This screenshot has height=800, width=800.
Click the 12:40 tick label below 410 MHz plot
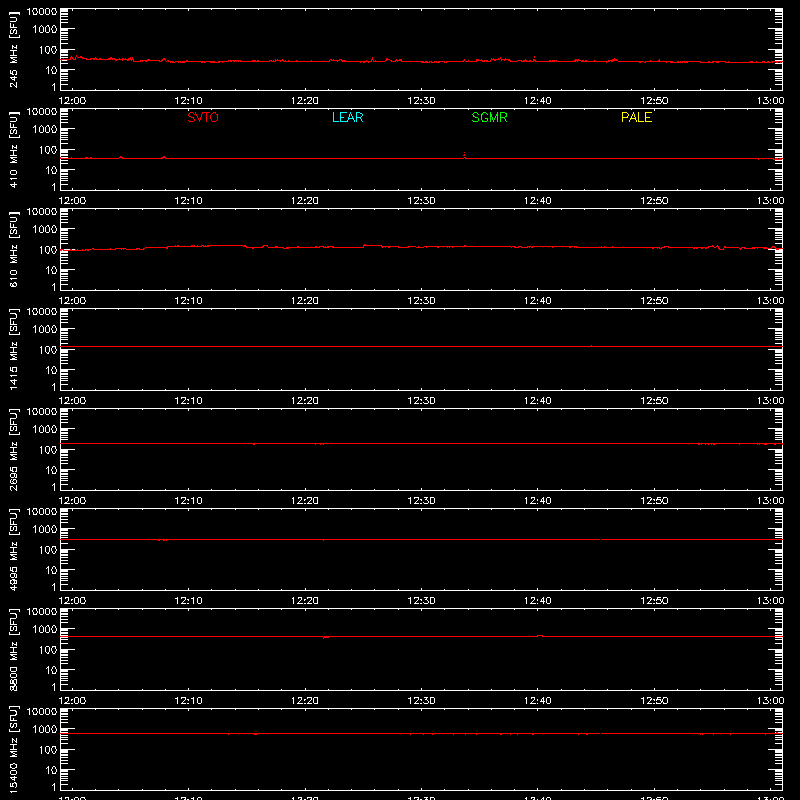click(x=538, y=201)
